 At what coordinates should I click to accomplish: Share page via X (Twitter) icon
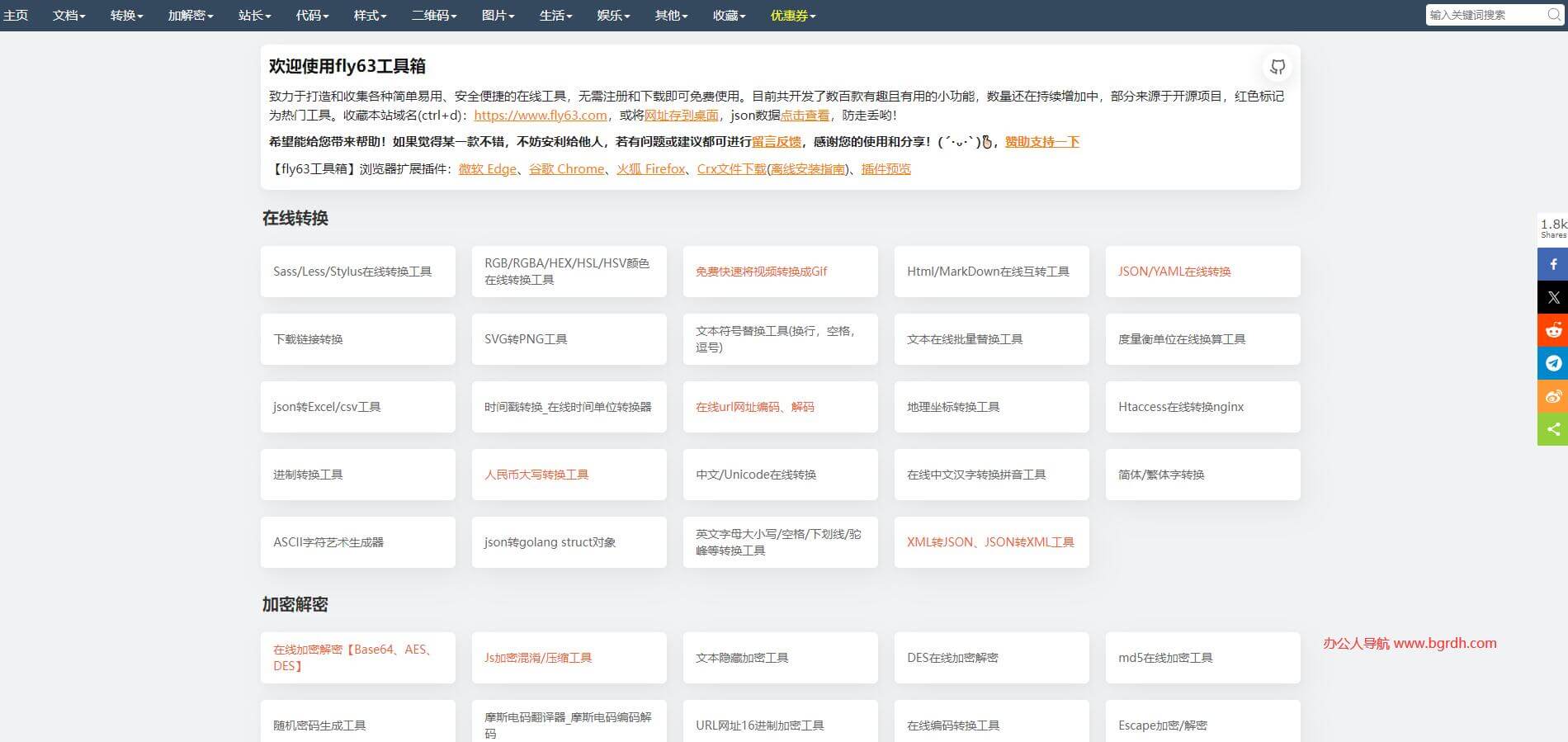pos(1552,297)
